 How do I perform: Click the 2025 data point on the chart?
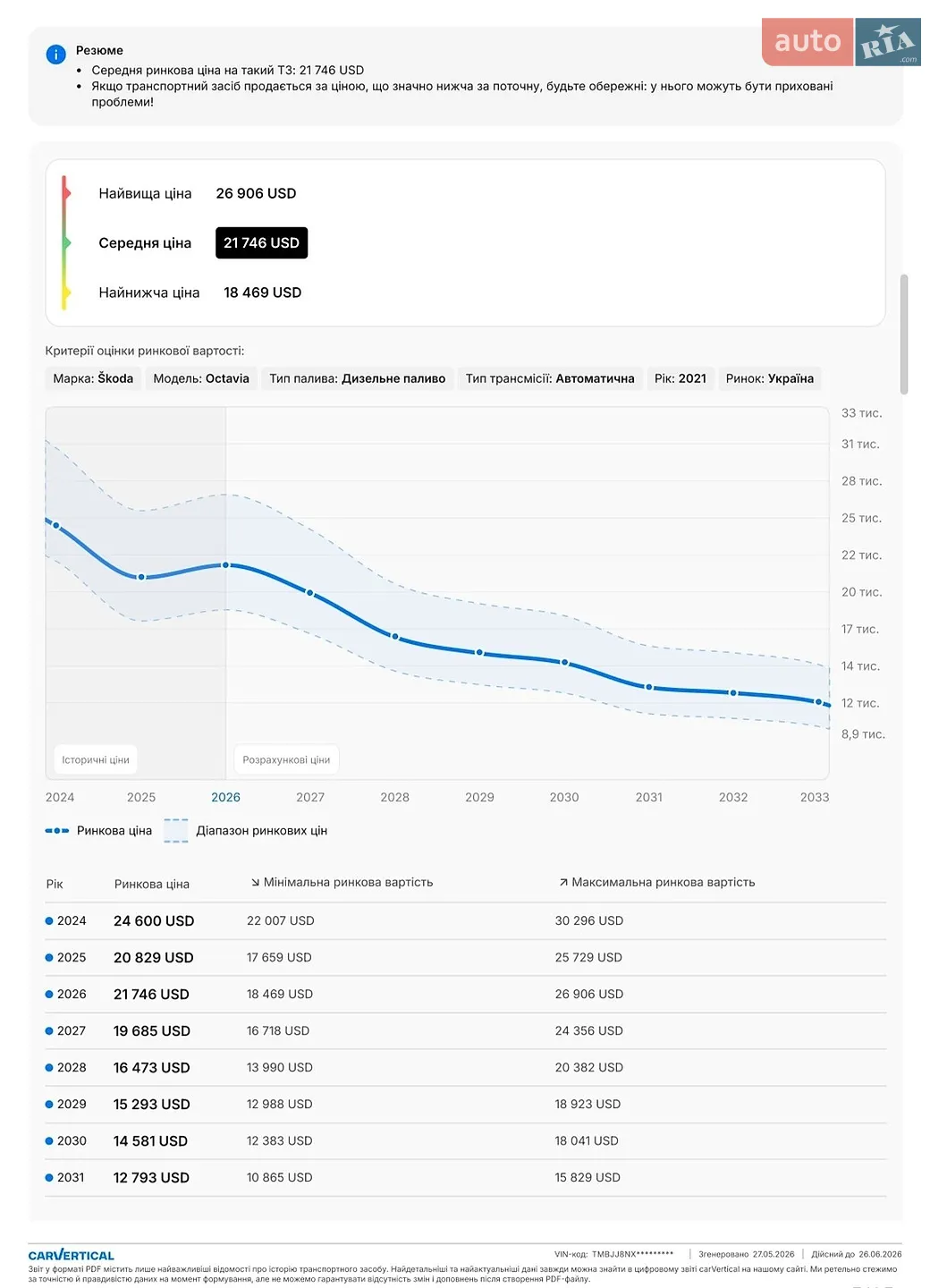point(141,577)
